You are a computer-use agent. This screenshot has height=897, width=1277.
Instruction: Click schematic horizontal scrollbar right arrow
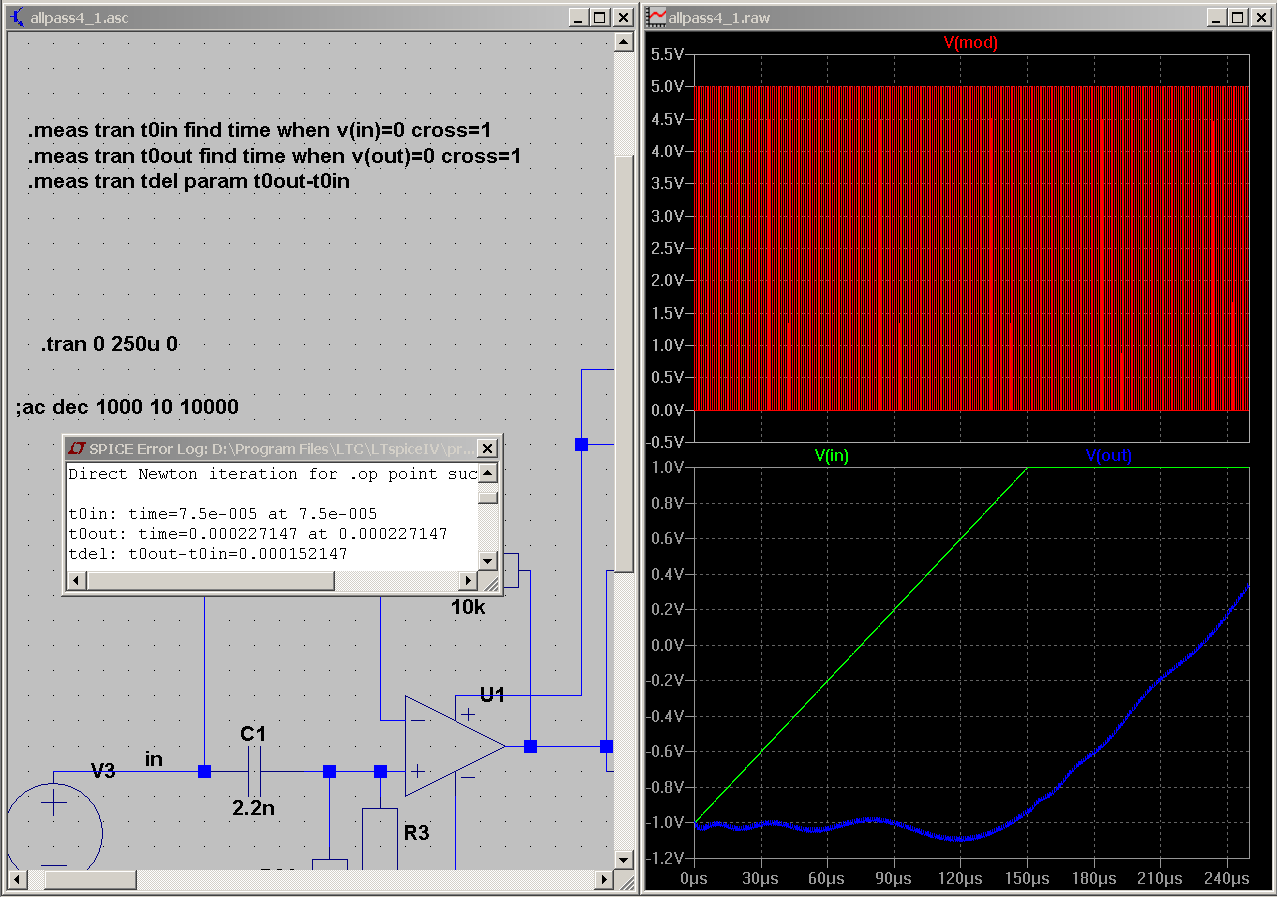pos(603,880)
